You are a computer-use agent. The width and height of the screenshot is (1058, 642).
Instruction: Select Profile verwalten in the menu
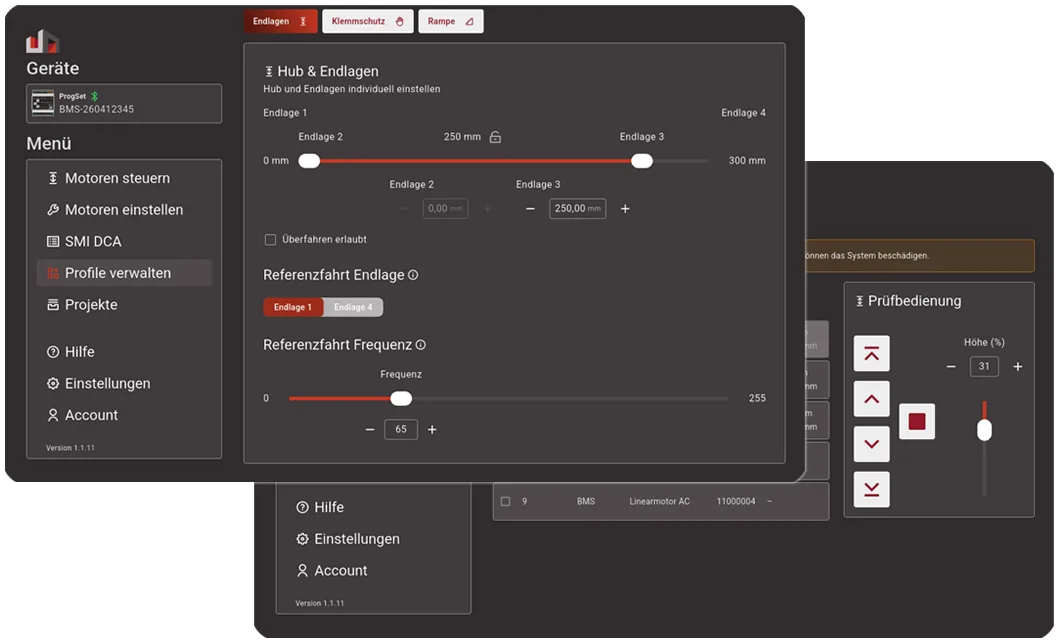point(124,273)
